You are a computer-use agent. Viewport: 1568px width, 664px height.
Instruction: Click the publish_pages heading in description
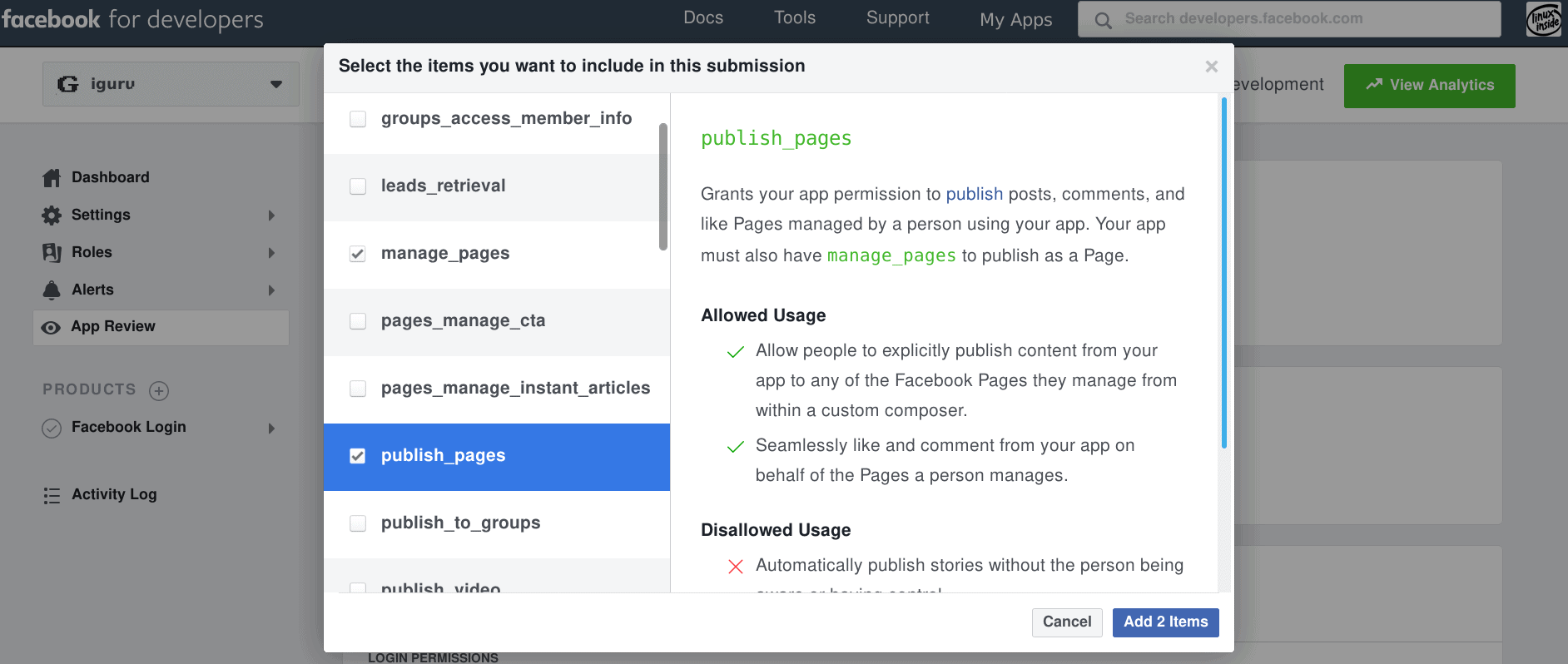(x=776, y=138)
